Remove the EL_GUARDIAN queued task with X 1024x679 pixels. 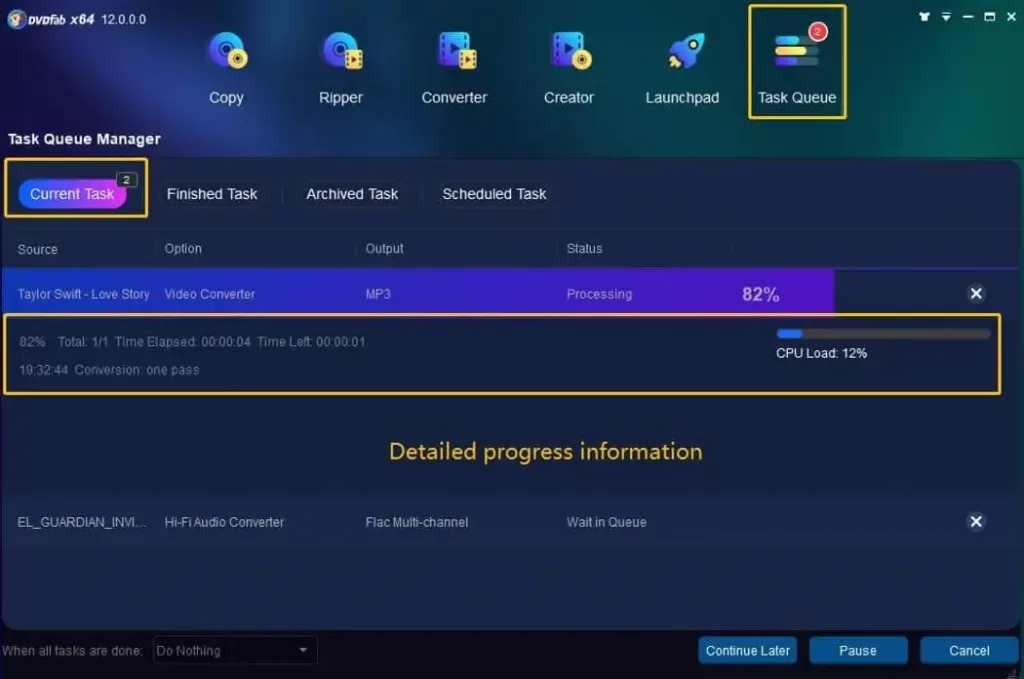[x=976, y=522]
